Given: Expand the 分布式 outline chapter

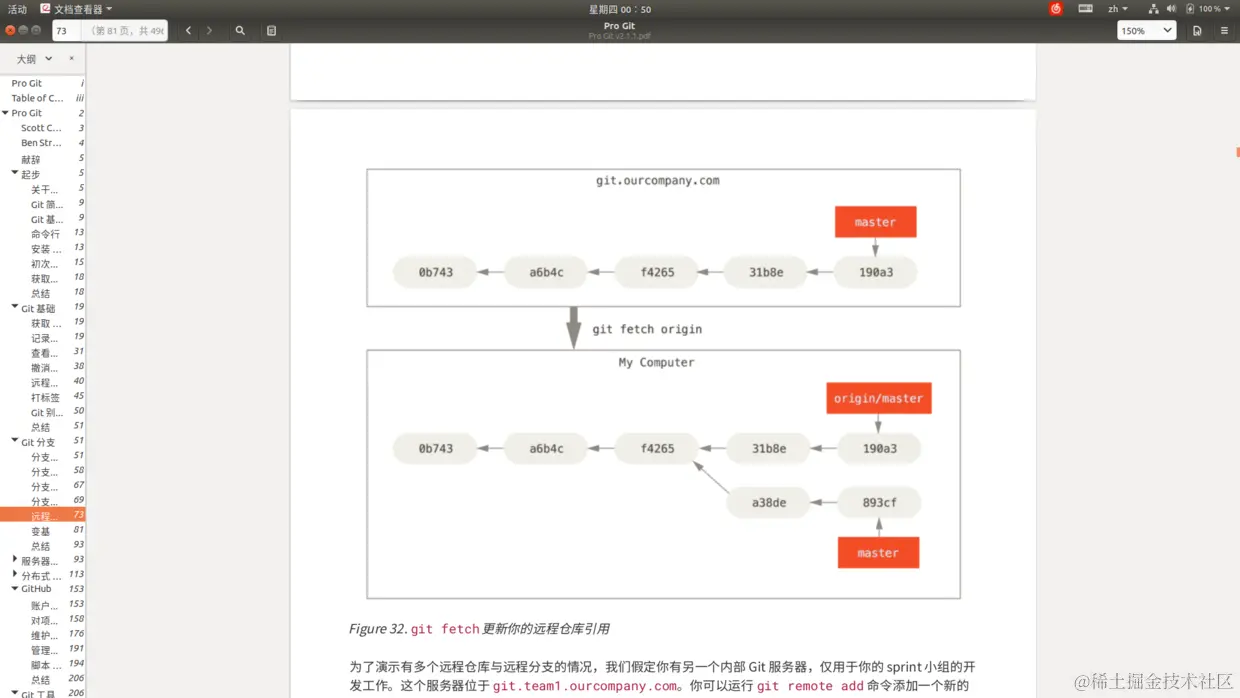Looking at the screenshot, I should coord(15,575).
